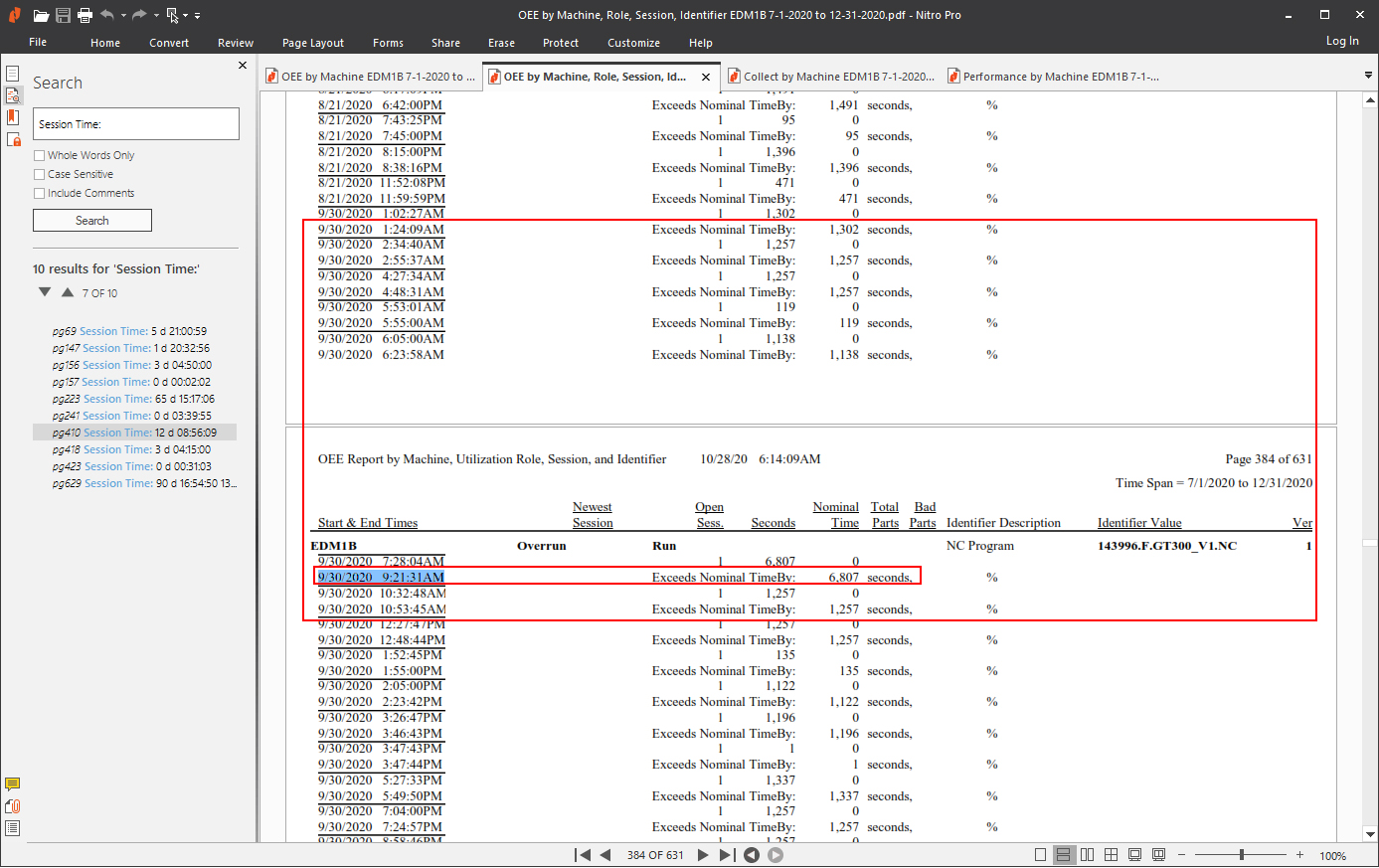Open the Erase ribbon tab
The width and height of the screenshot is (1379, 868).
click(501, 43)
